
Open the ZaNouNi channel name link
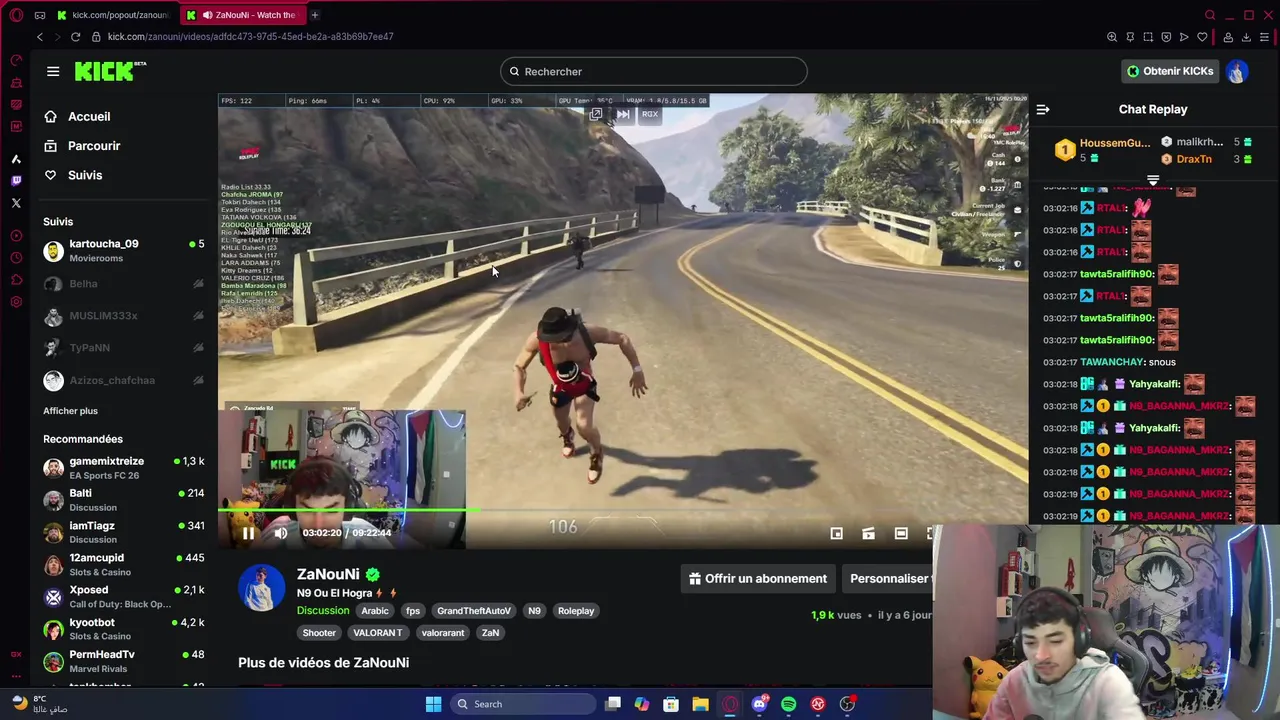(328, 575)
